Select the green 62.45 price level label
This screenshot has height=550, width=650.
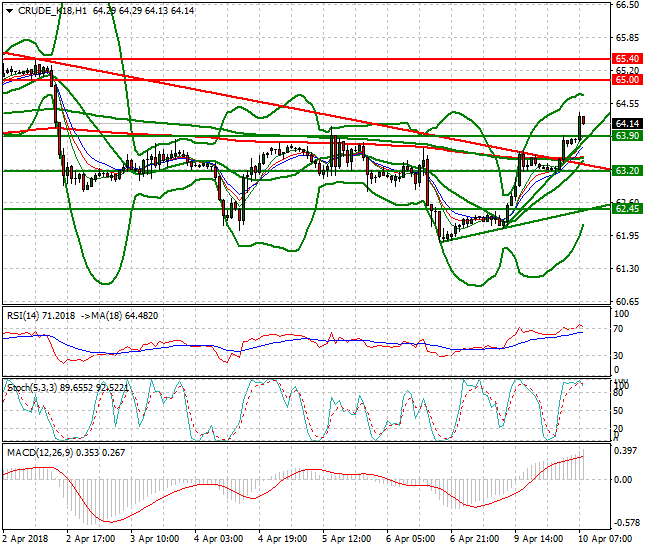click(x=627, y=208)
